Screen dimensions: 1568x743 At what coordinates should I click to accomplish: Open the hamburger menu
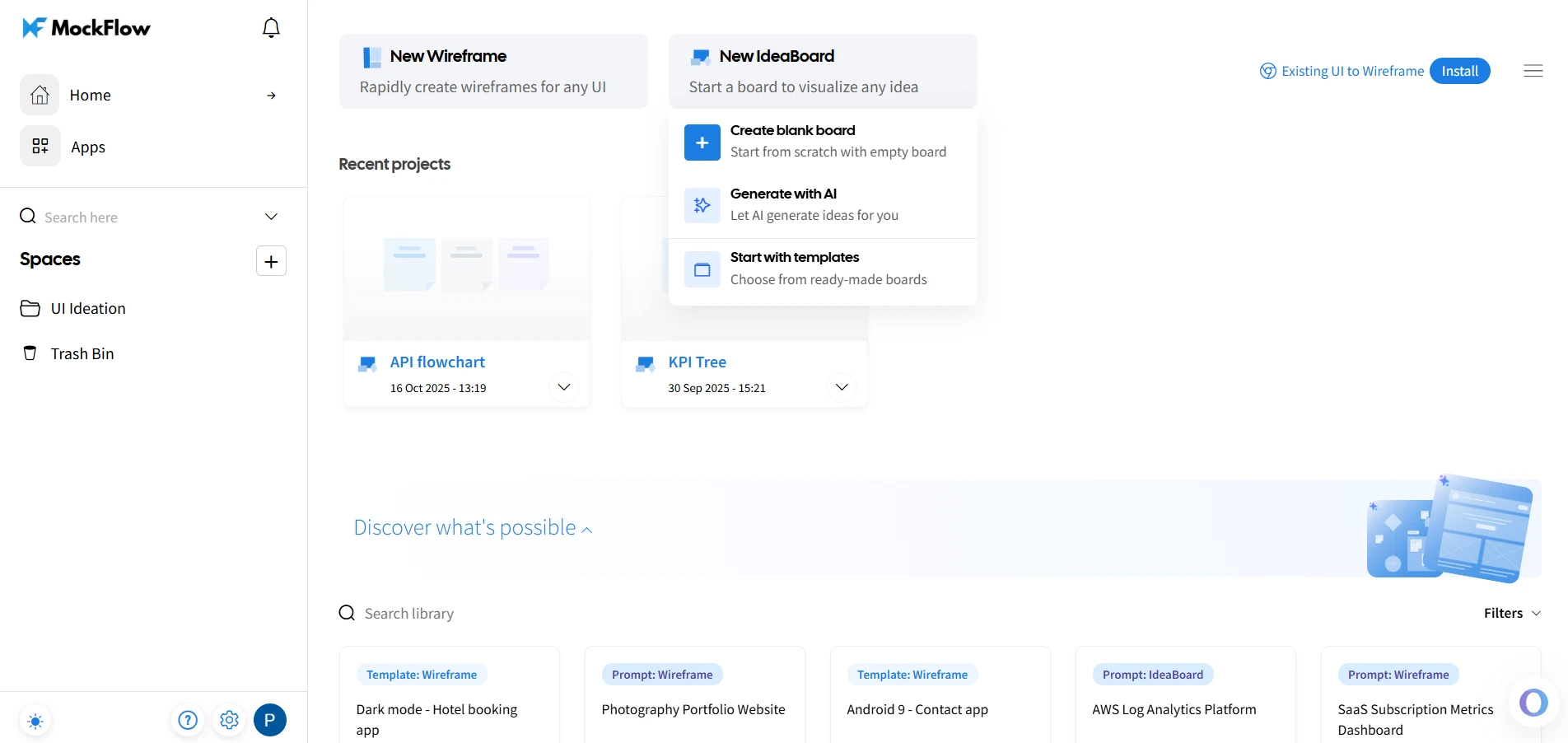click(x=1533, y=71)
